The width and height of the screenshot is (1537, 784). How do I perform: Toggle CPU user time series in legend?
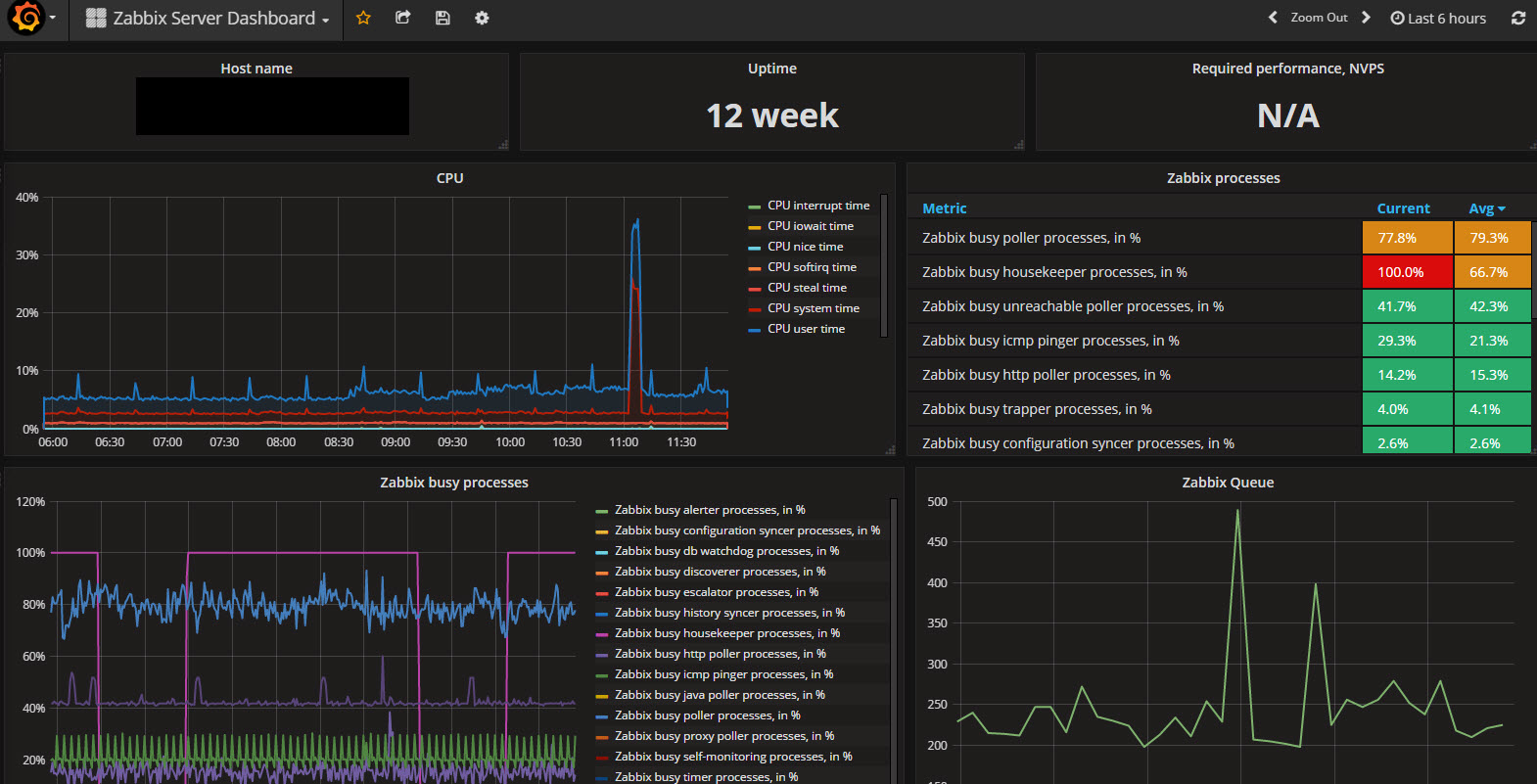pyautogui.click(x=806, y=329)
